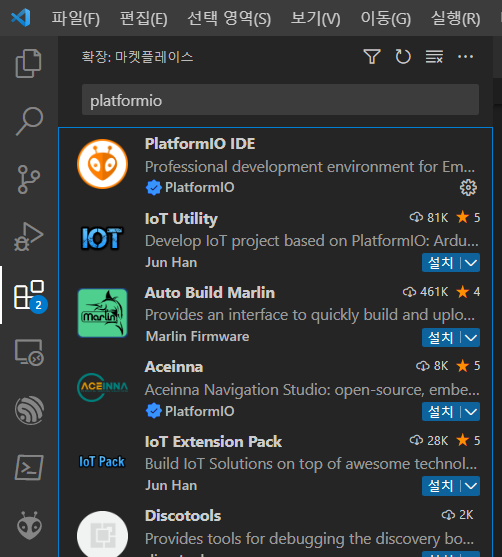Click the 확장: 마켓플레이스 panel header
The height and width of the screenshot is (557, 502).
(137, 57)
